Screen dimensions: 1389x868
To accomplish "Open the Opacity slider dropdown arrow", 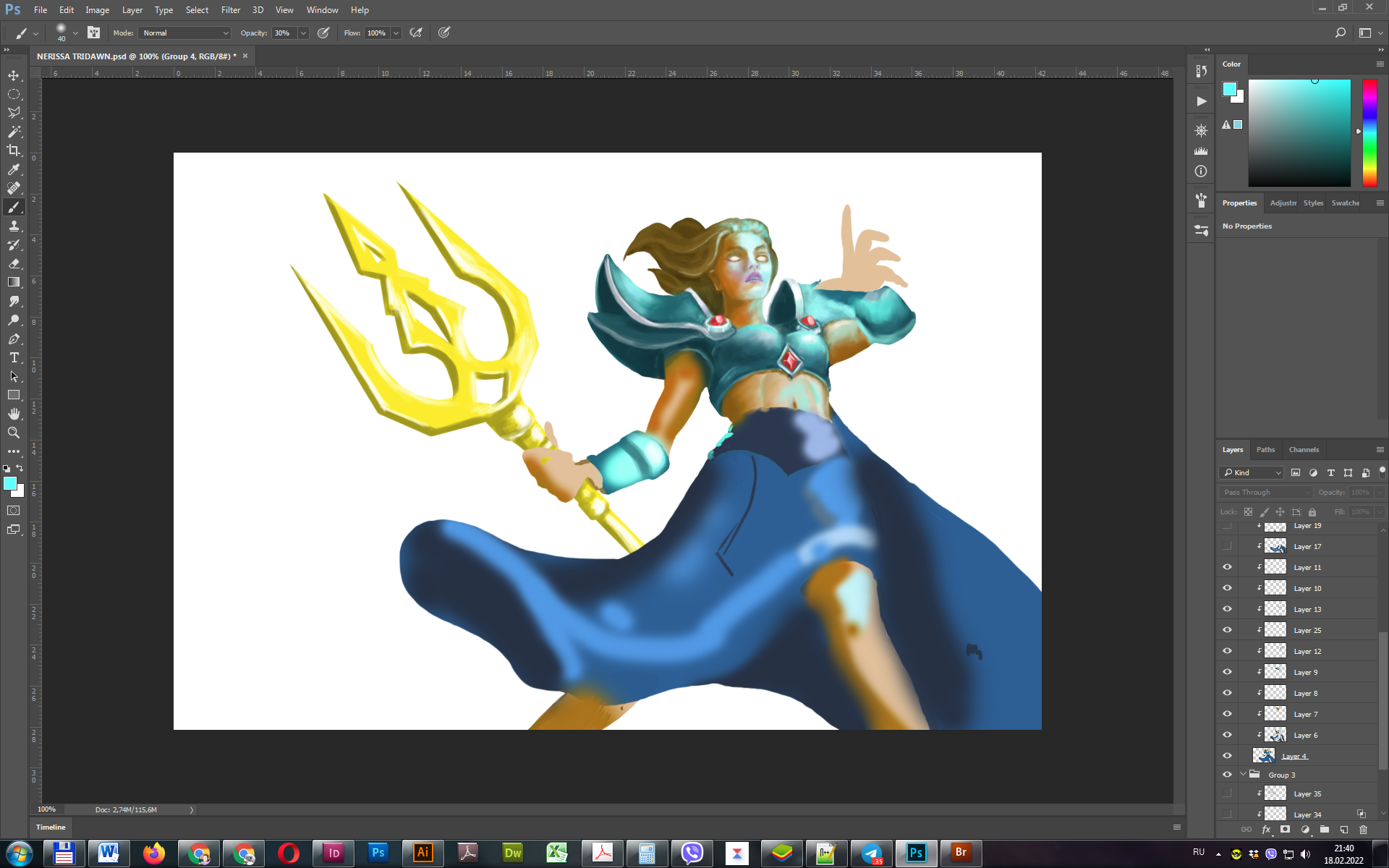I will 303,33.
